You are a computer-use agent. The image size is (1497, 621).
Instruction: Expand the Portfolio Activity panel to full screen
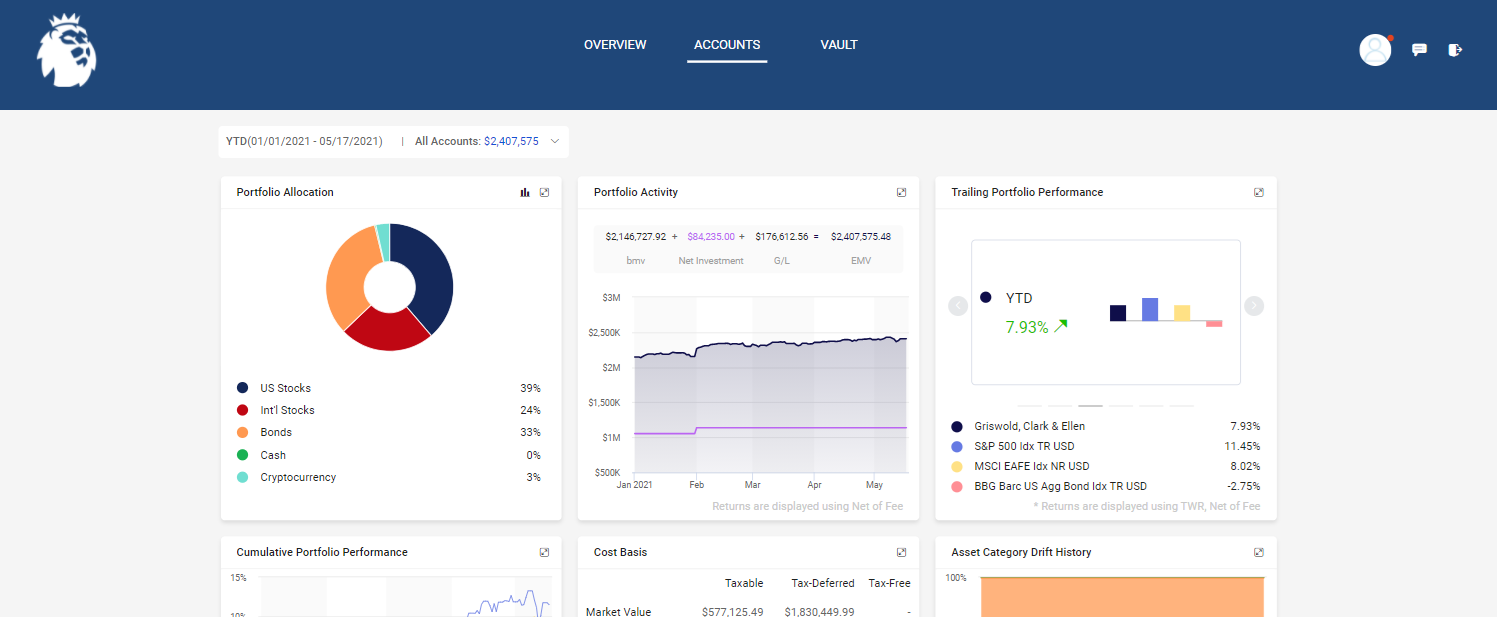pyautogui.click(x=901, y=192)
